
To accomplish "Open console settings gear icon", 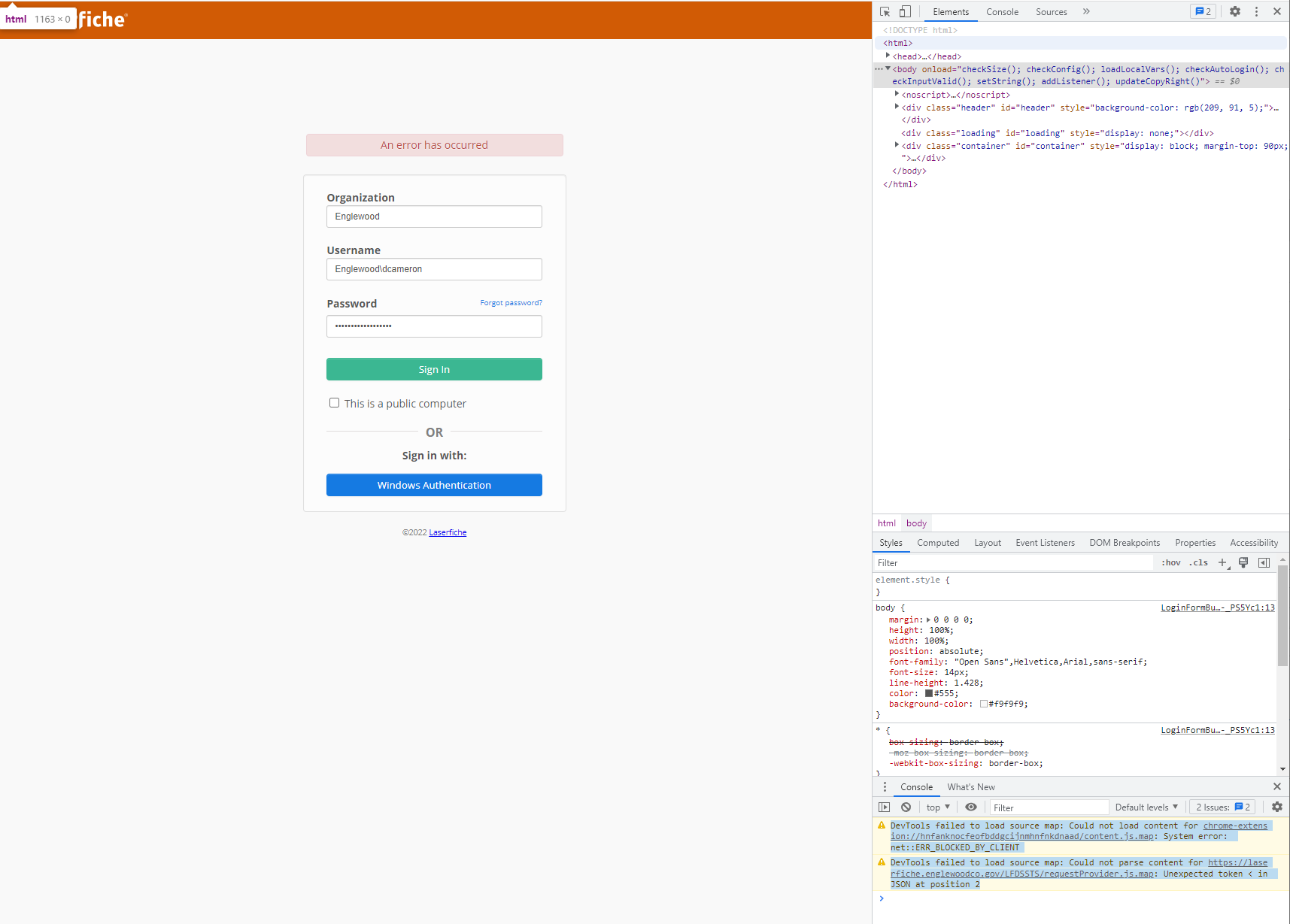I will [1277, 807].
